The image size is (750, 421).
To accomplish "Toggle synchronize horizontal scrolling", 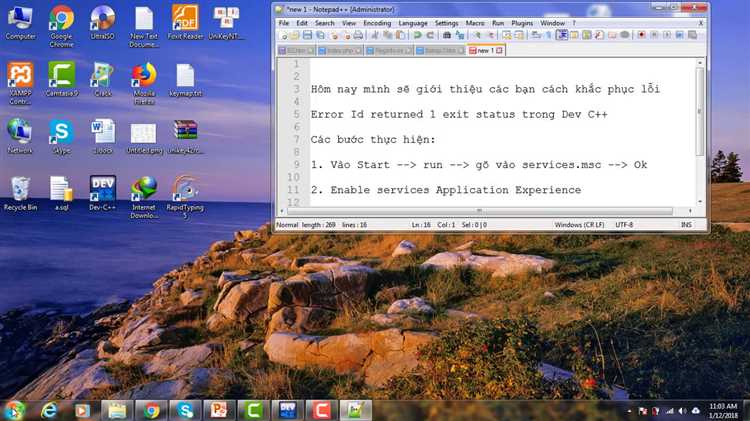I will click(519, 35).
